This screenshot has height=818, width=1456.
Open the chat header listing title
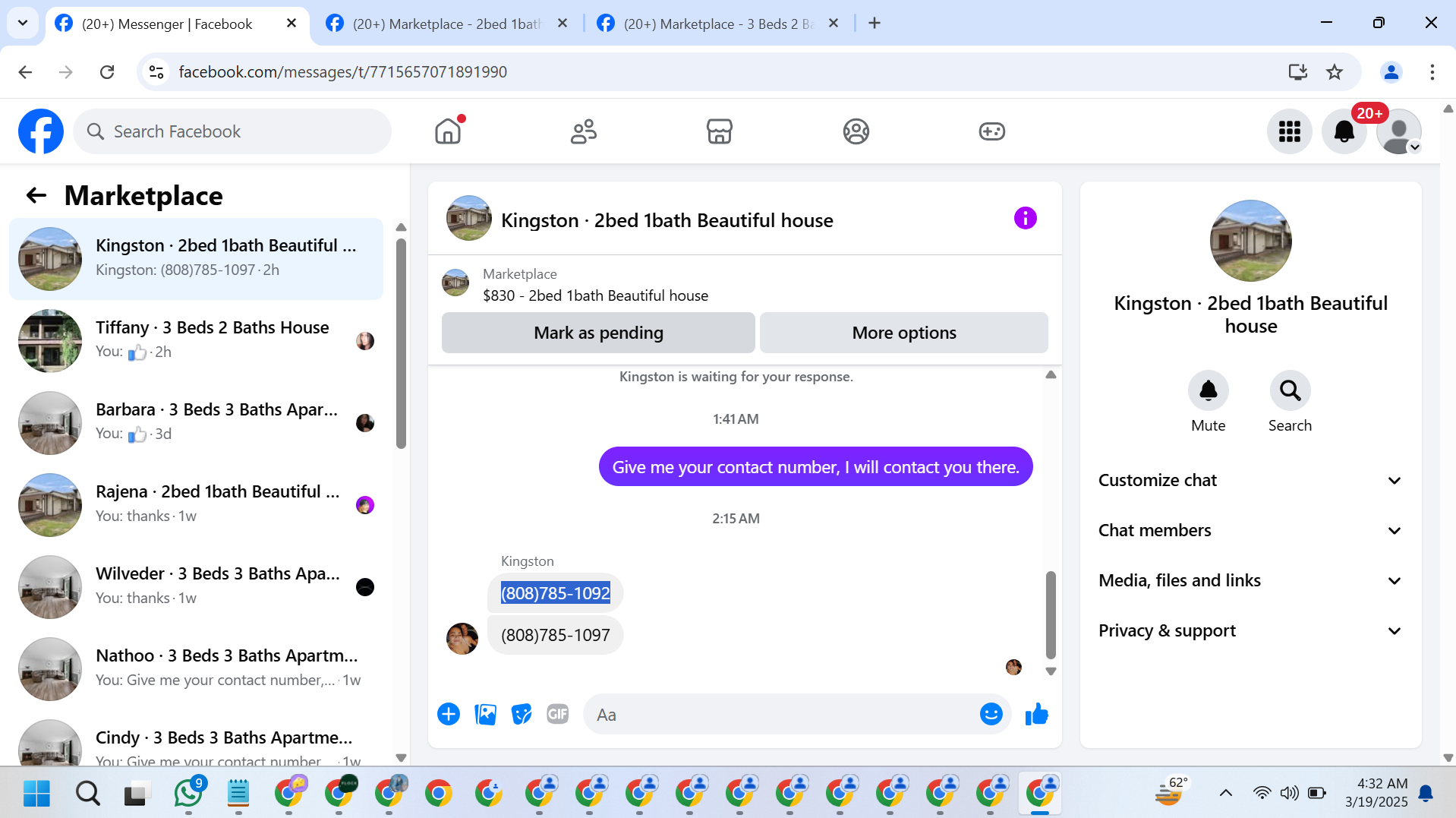(x=667, y=220)
